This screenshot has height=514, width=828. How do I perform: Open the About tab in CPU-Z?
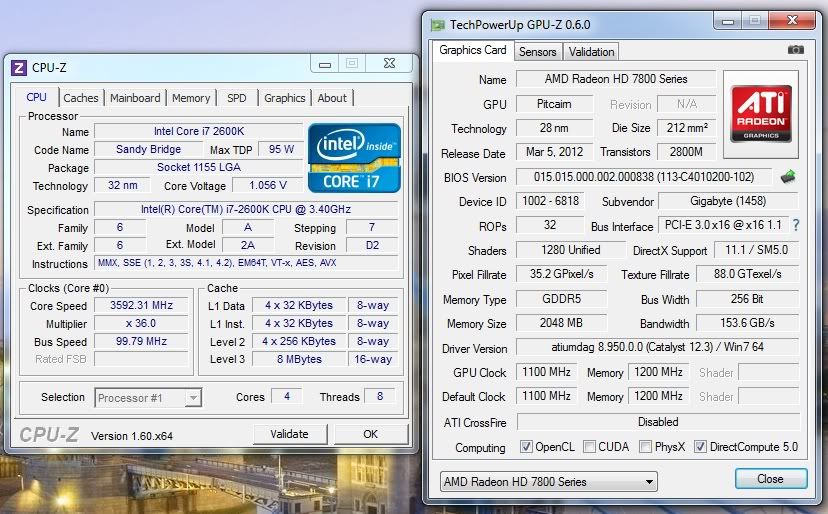[332, 98]
